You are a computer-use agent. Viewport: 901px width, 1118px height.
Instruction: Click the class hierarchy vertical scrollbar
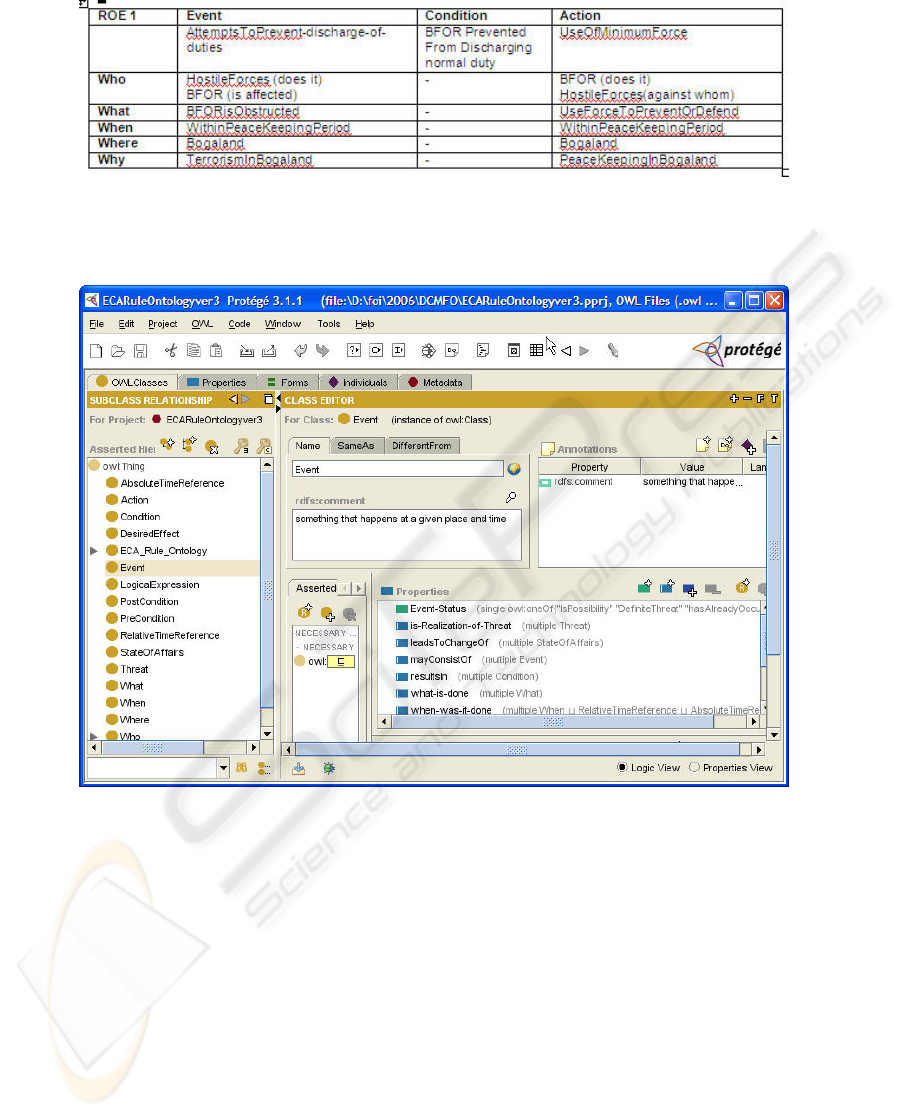[x=267, y=590]
